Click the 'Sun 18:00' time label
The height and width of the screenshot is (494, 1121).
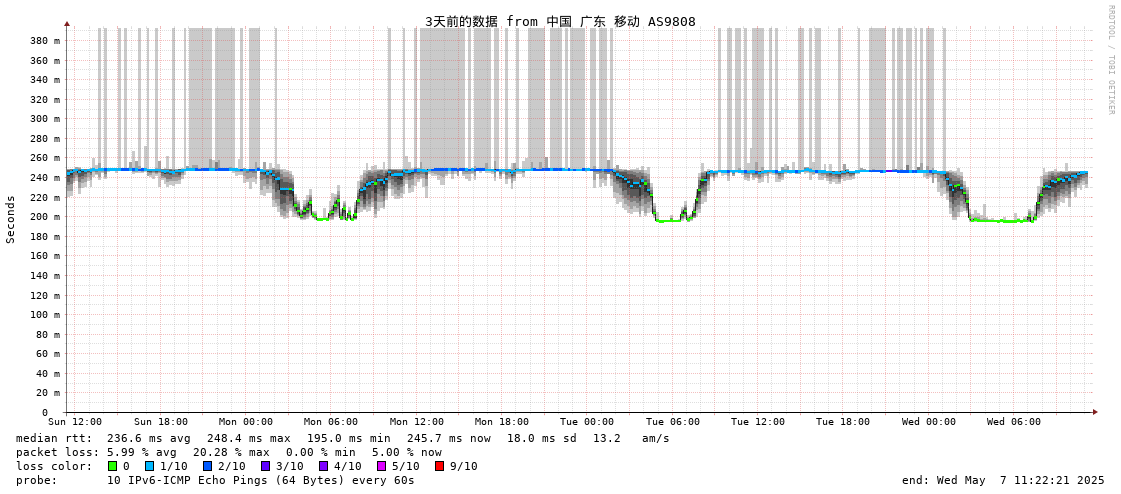[161, 422]
